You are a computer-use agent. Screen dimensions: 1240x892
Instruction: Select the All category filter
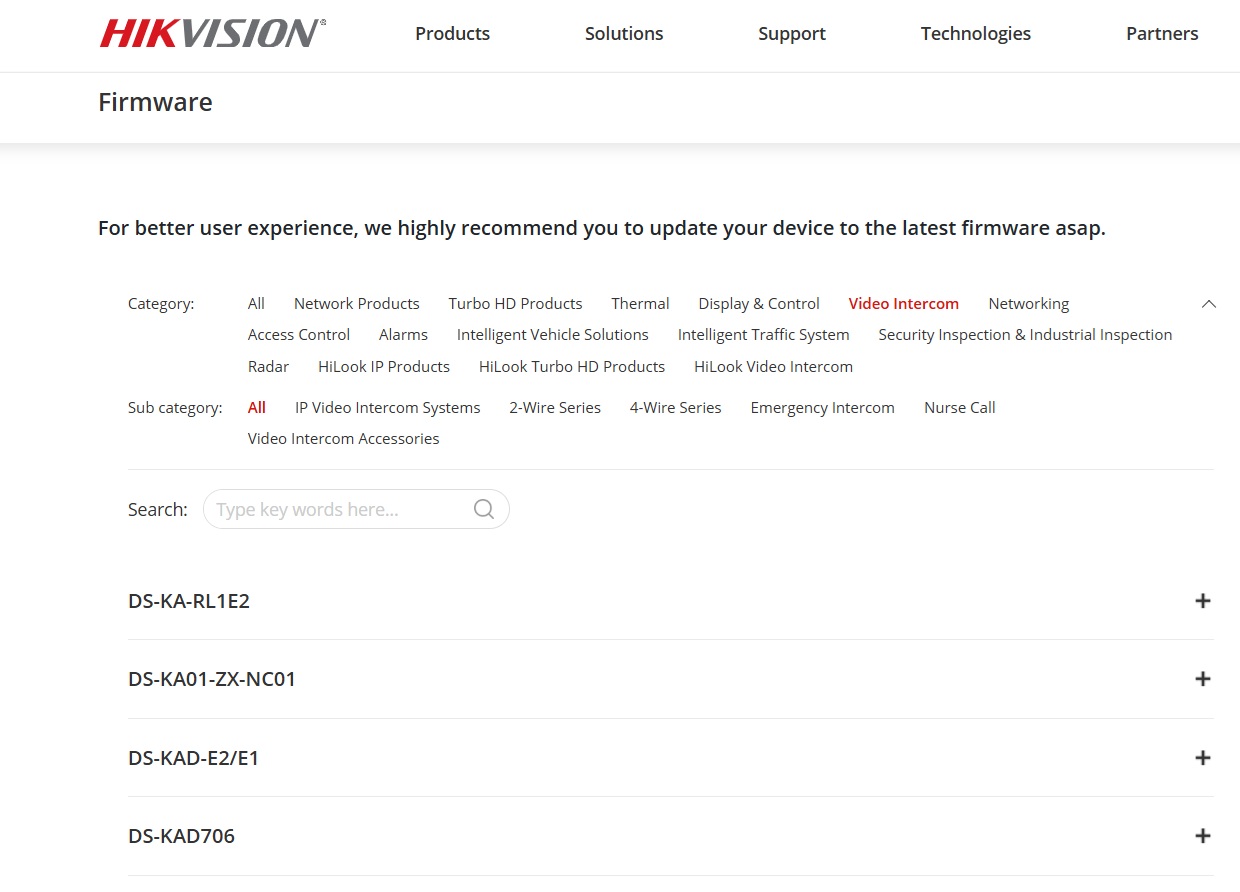click(x=256, y=304)
